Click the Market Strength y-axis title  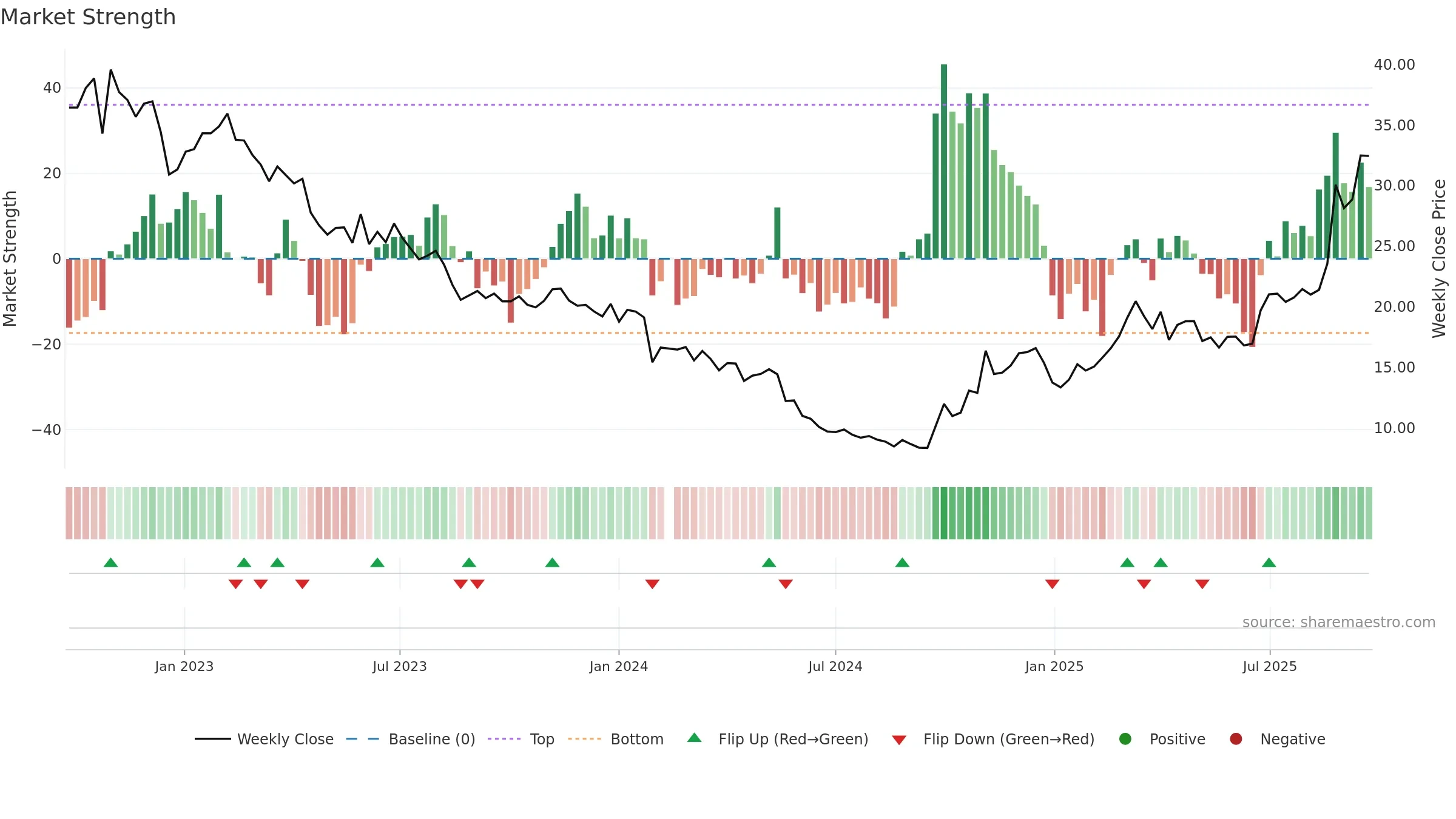click(x=10, y=258)
